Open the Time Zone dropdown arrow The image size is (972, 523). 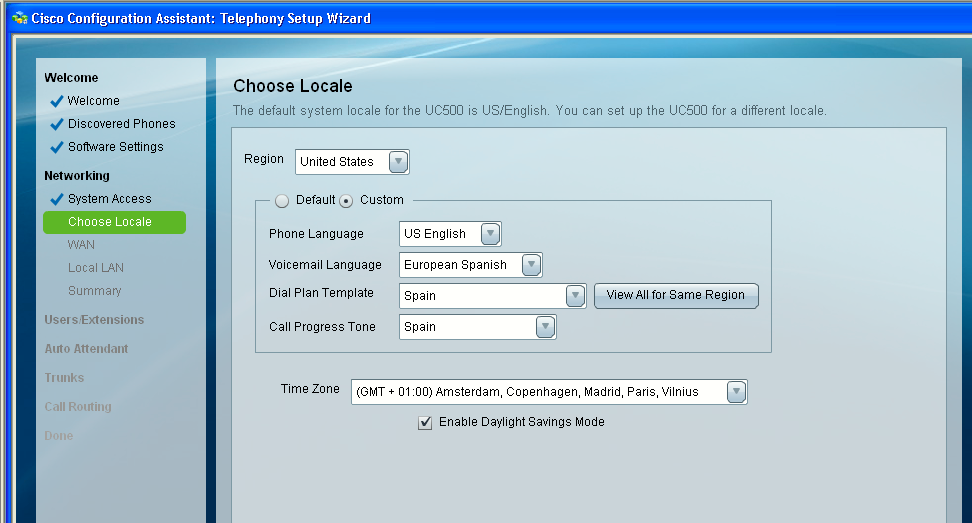point(736,392)
